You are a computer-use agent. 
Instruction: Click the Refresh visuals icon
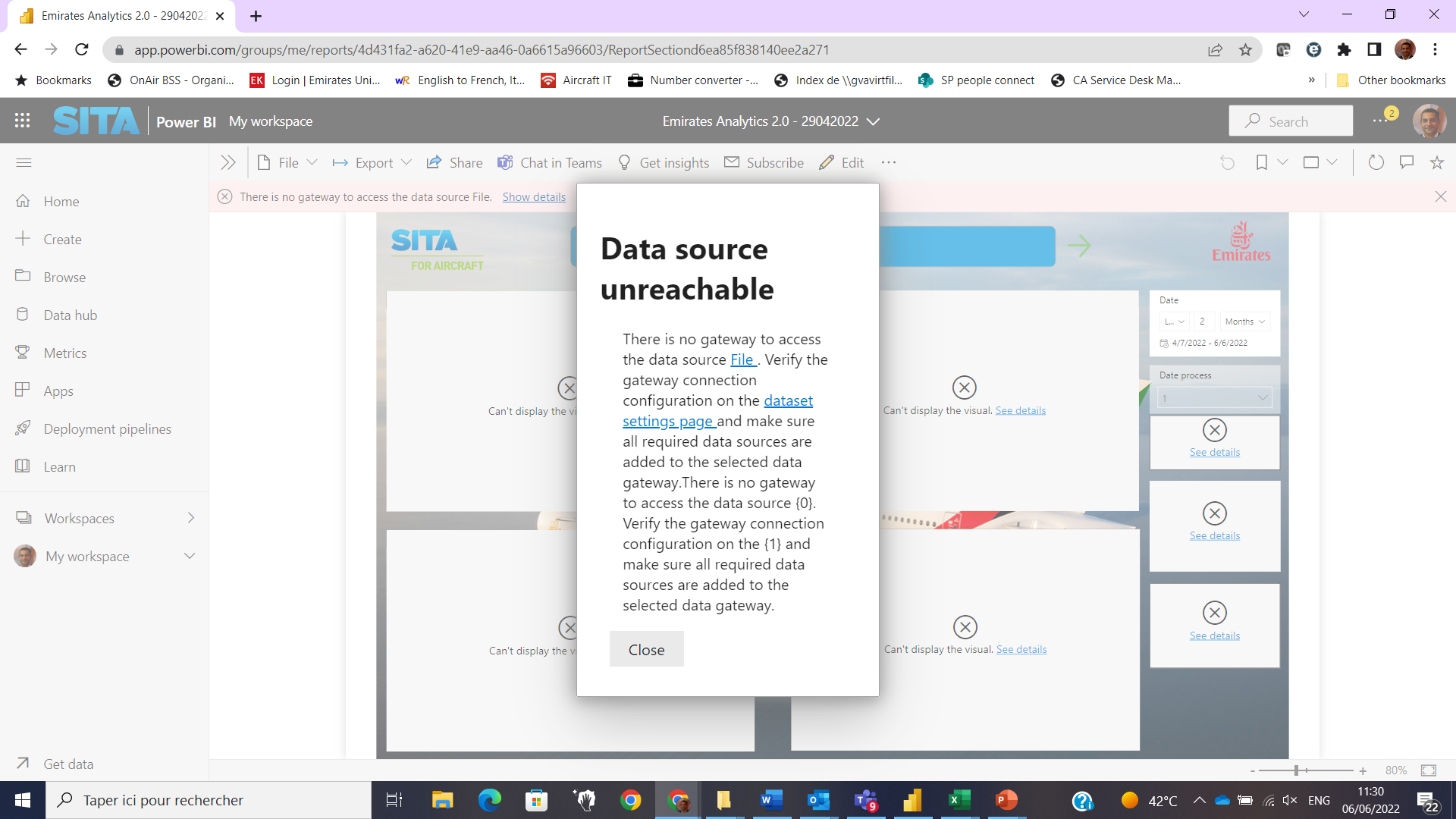(x=1376, y=162)
